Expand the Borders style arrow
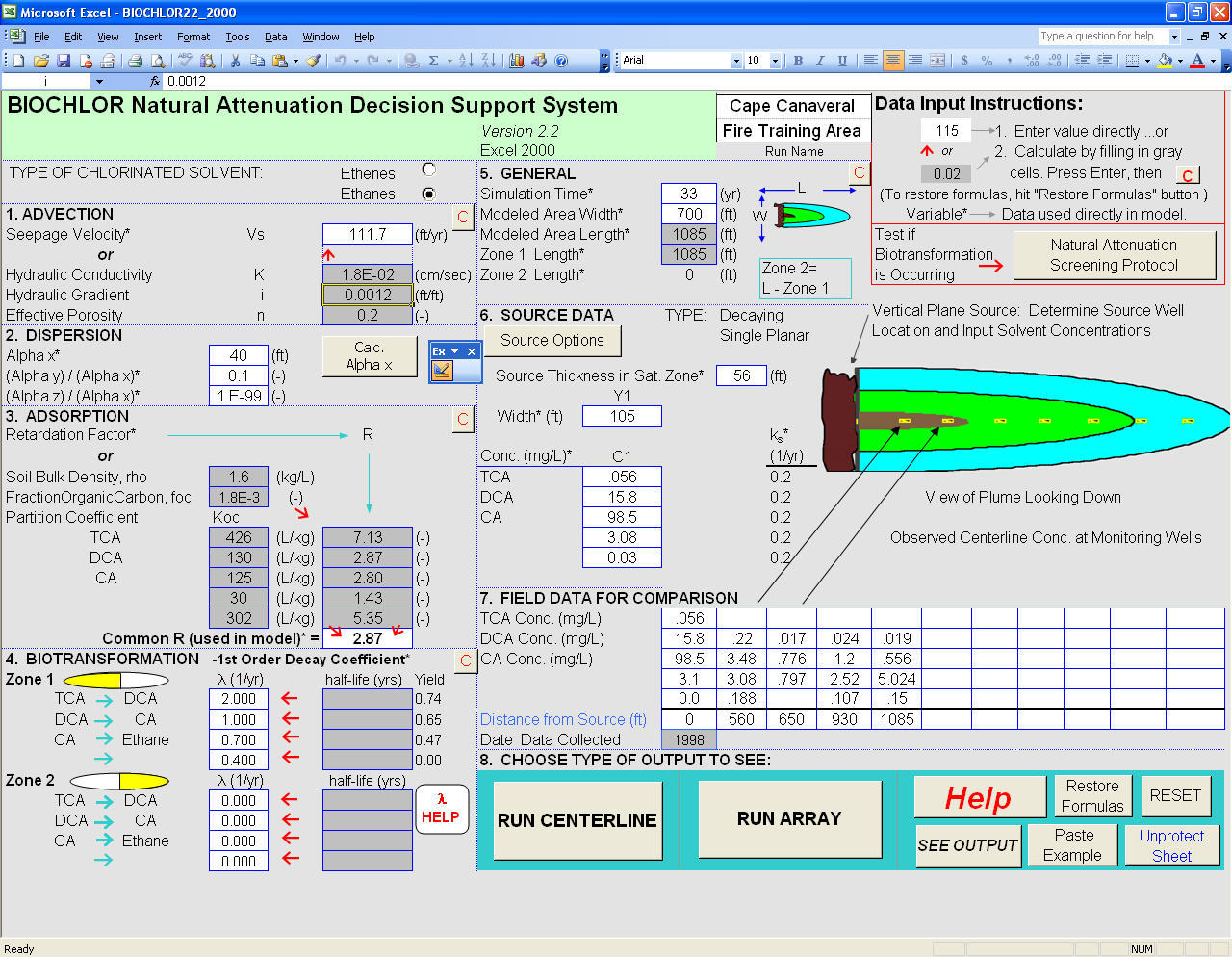The width and height of the screenshot is (1232, 957). (1147, 61)
